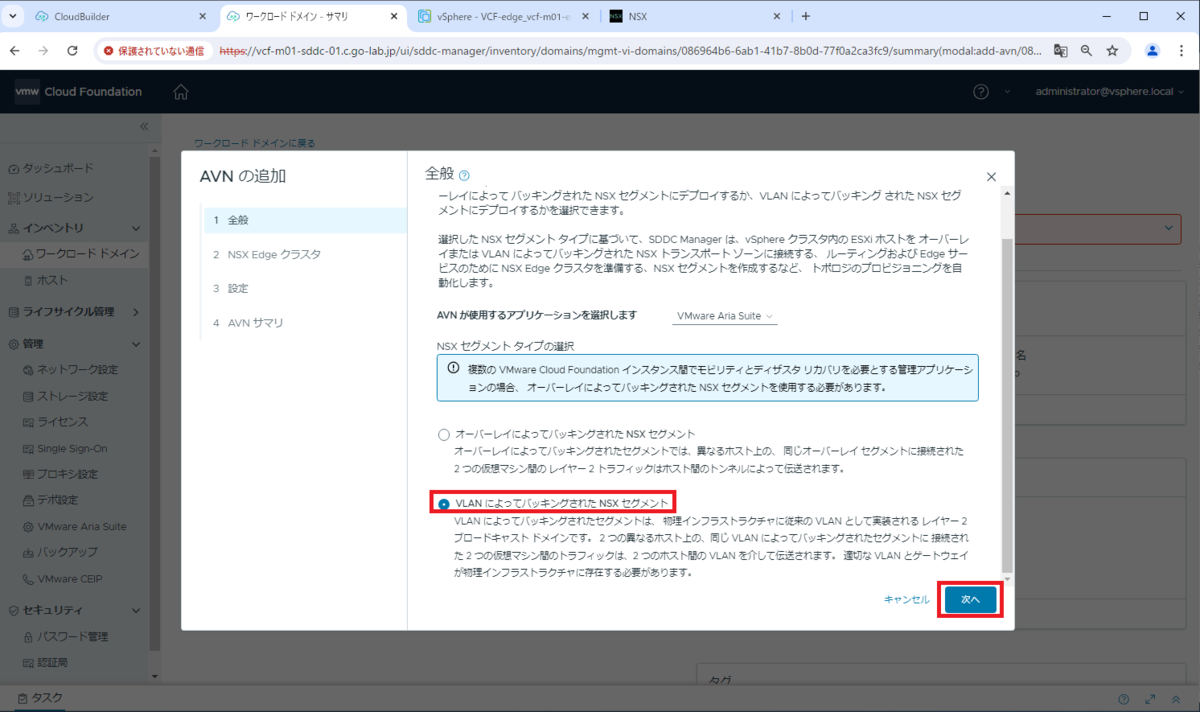This screenshot has width=1200, height=712.
Task: Open the タスク panel at bottom
Action: [39, 698]
